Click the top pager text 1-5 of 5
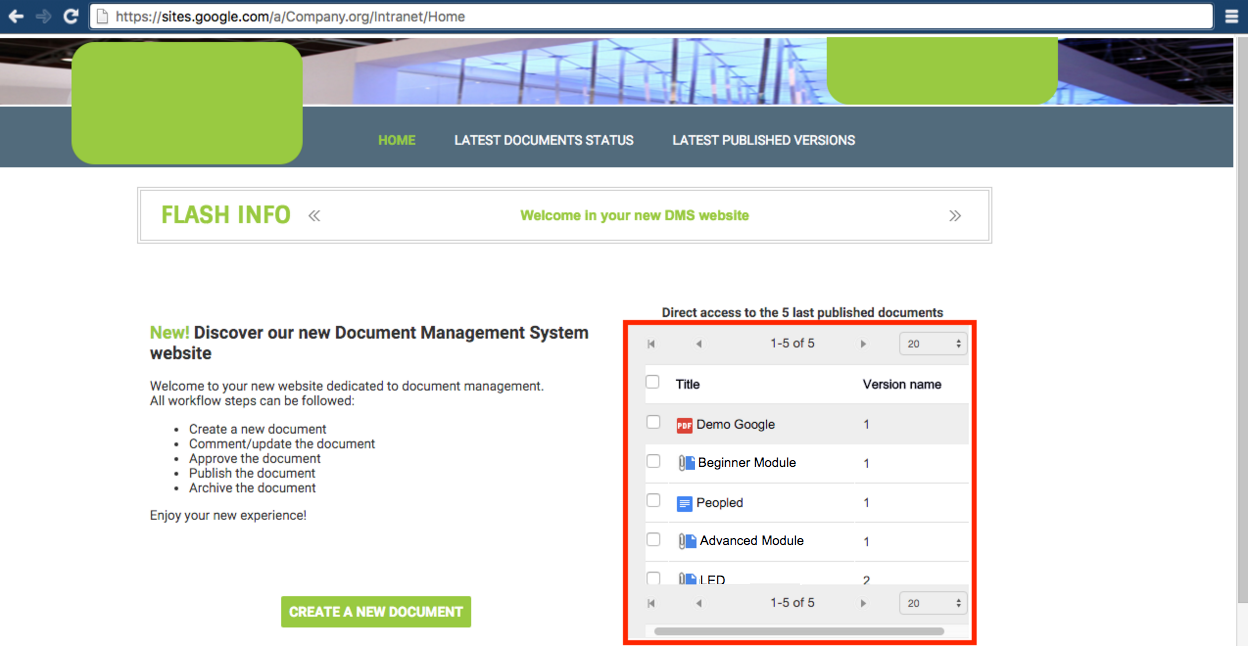 click(x=793, y=344)
